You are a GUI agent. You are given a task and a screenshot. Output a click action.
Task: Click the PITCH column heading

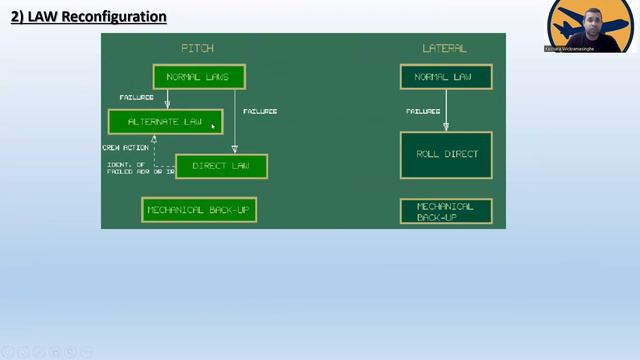click(x=198, y=48)
